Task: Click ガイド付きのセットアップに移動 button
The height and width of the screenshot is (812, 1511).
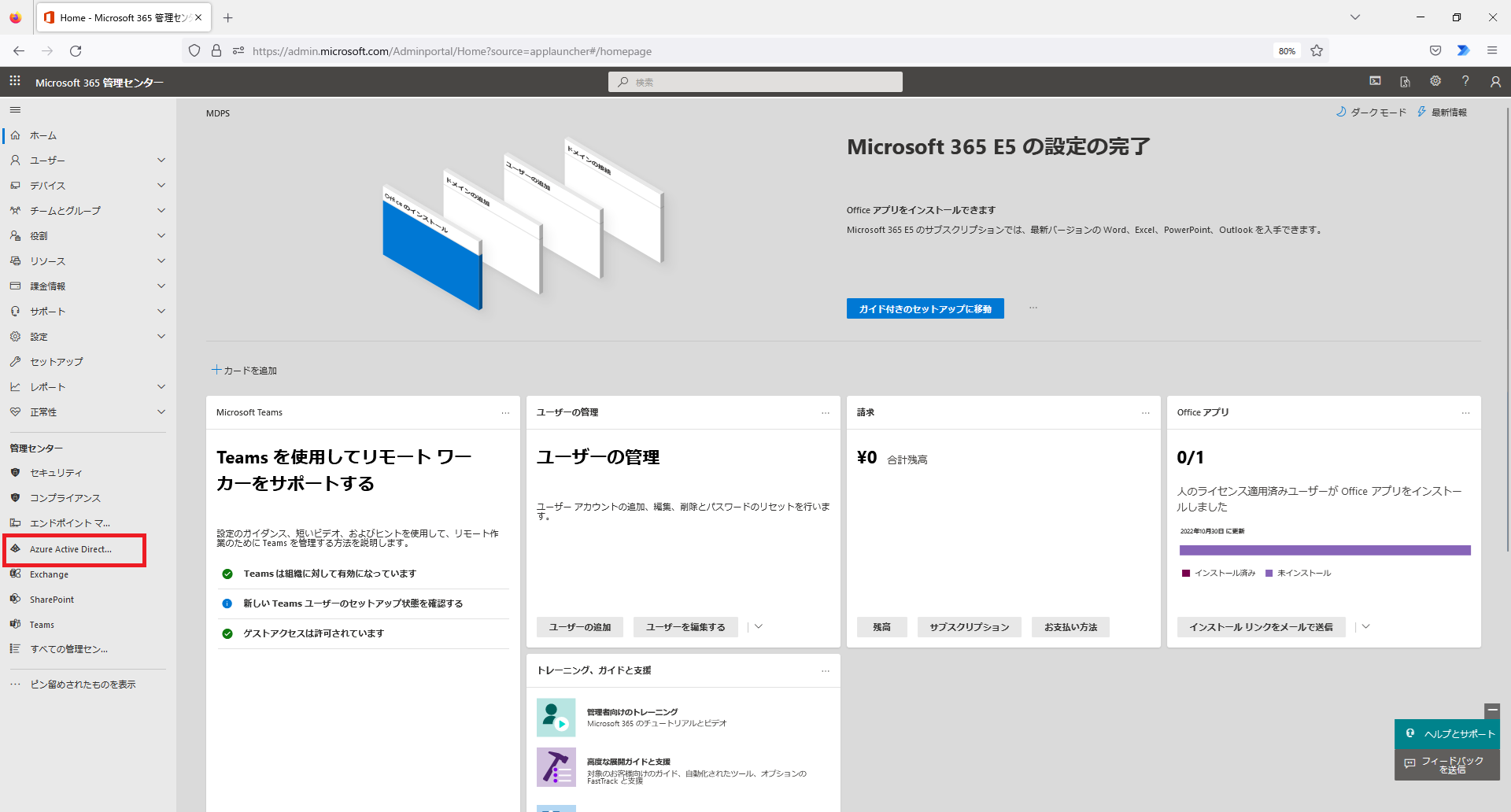Action: pyautogui.click(x=925, y=309)
